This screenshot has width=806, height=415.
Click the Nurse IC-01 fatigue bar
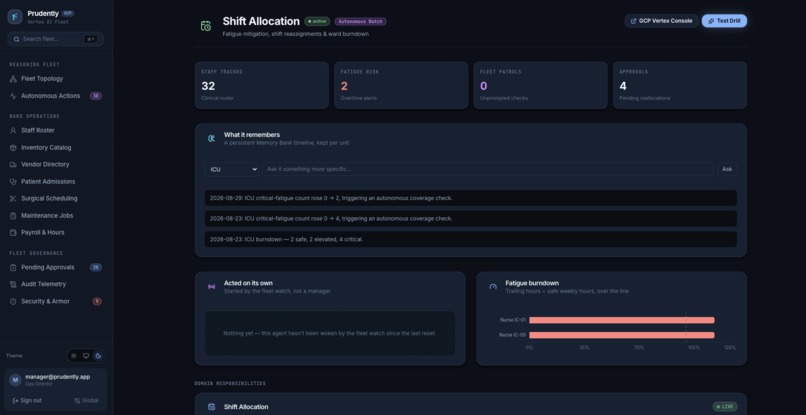(621, 320)
